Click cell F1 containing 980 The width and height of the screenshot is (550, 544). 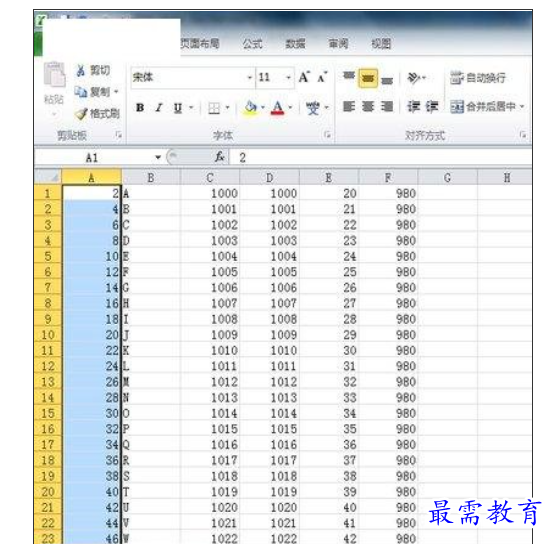tap(388, 193)
